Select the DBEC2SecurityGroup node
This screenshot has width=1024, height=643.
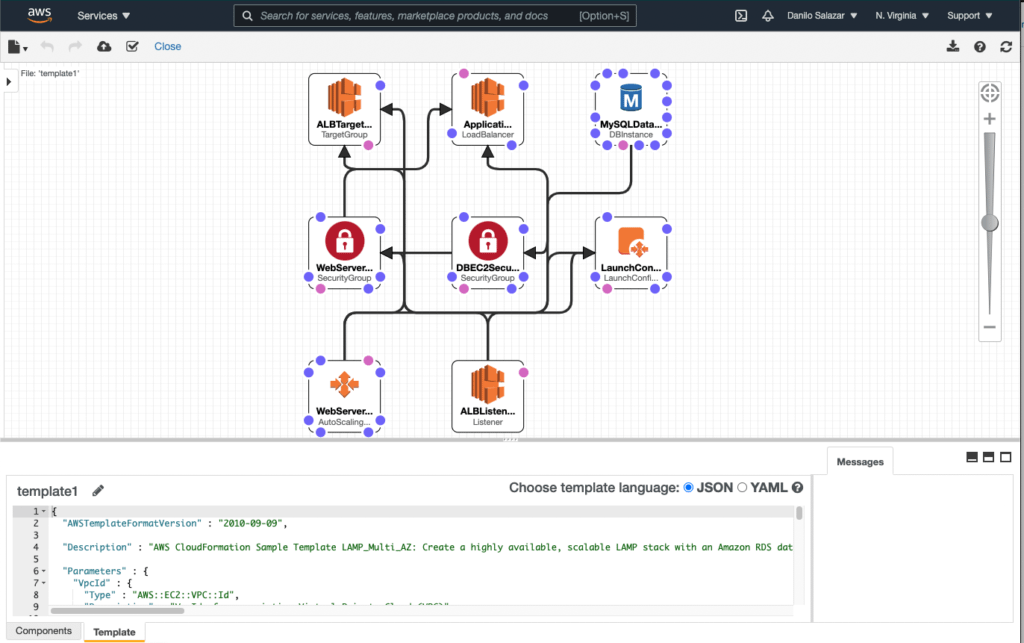[487, 253]
